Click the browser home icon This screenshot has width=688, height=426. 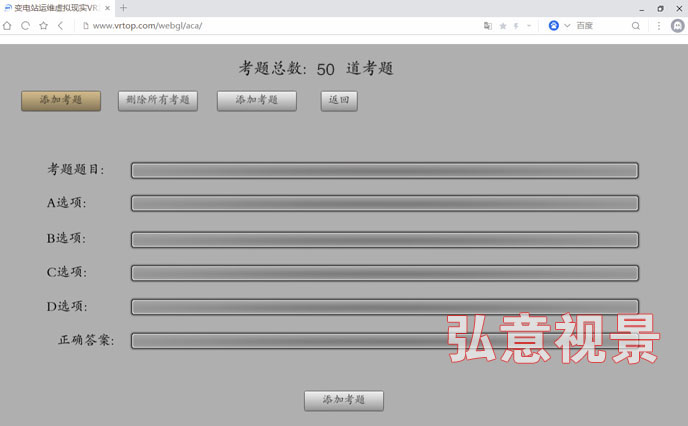pos(7,26)
